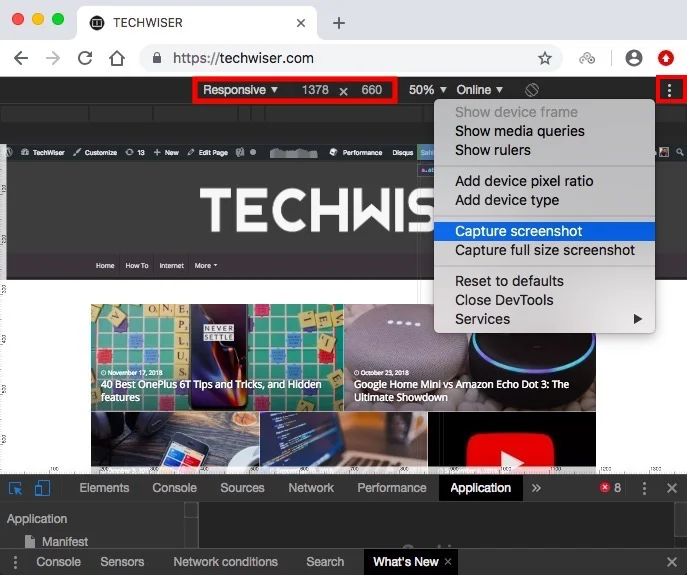
Task: Open the Network tab
Action: tap(311, 488)
